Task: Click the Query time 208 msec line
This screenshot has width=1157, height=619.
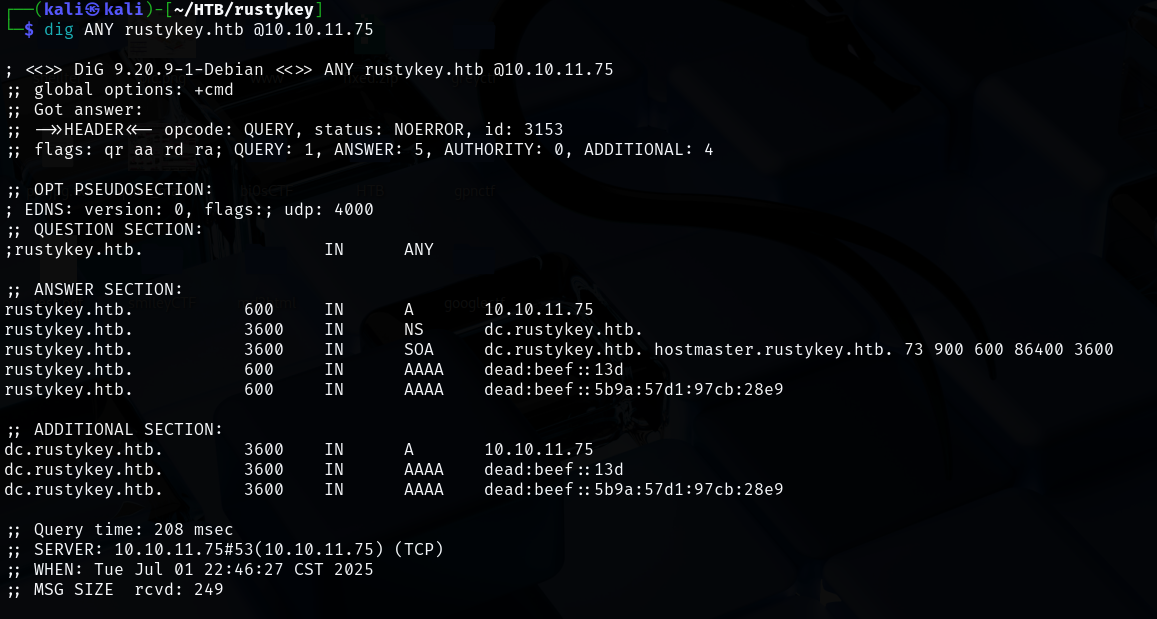Action: (128, 530)
